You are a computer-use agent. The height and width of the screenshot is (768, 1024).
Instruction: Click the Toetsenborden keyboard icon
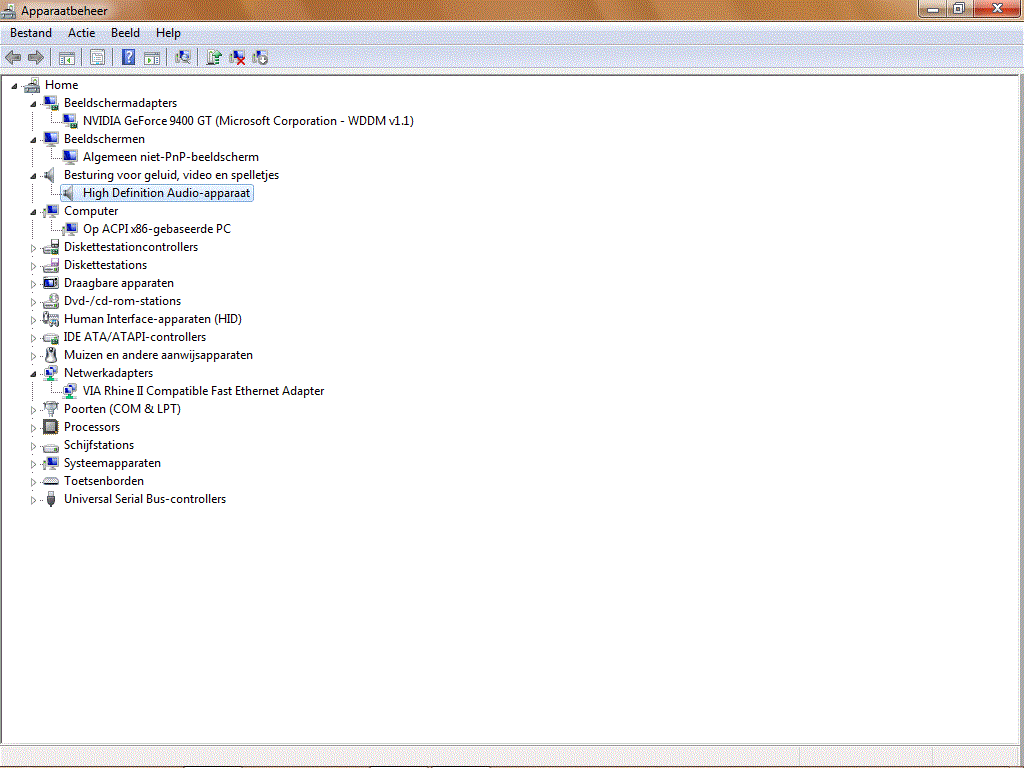(x=51, y=481)
